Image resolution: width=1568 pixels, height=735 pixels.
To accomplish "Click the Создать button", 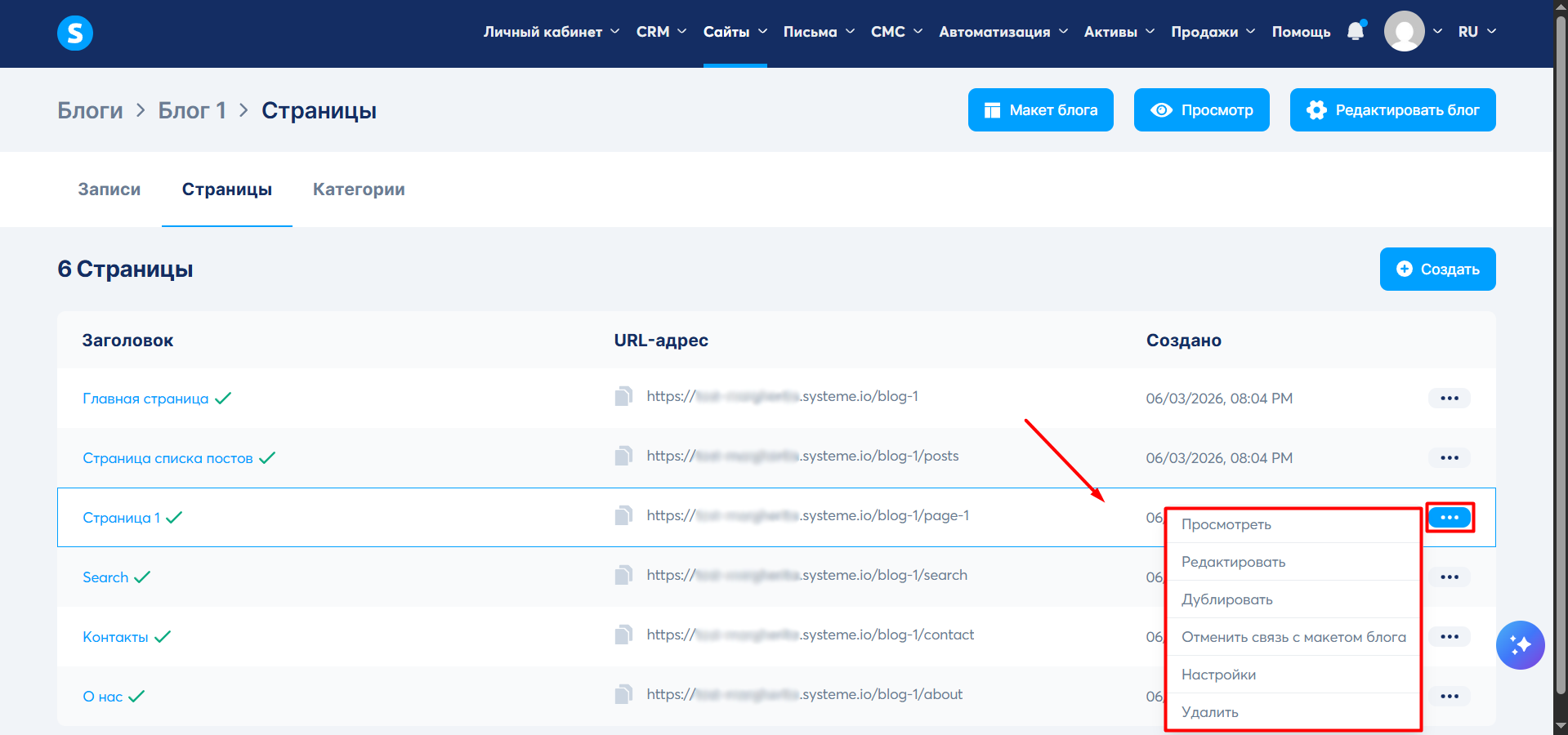I will pos(1438,269).
